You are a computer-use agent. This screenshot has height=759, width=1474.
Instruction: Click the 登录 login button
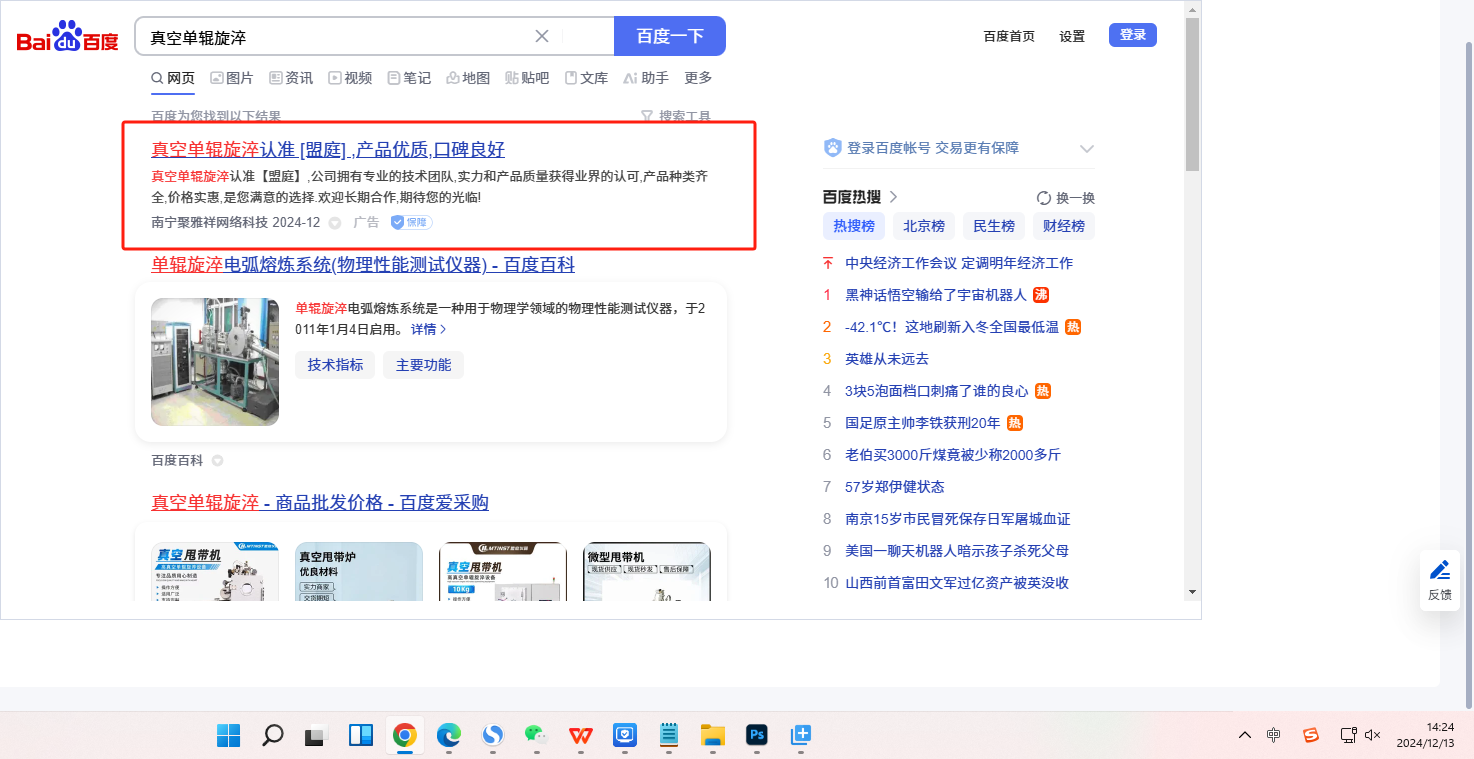1132,36
